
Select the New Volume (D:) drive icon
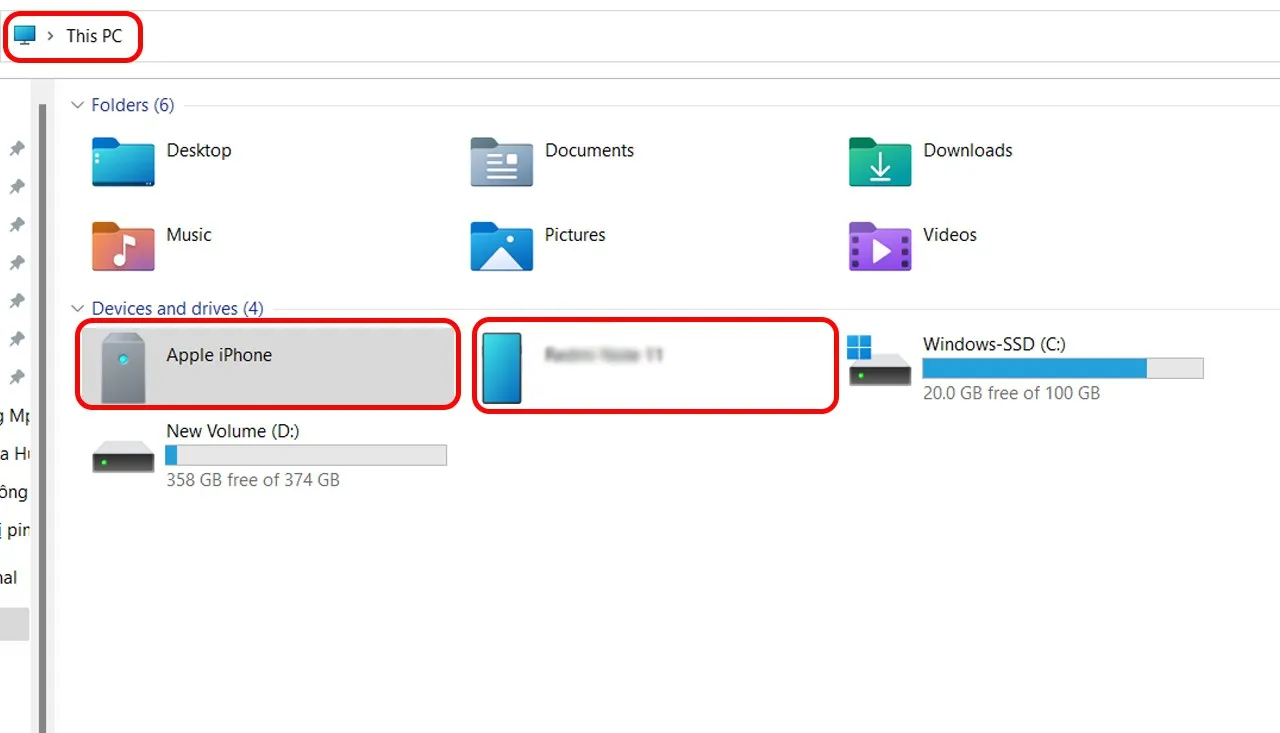point(123,455)
